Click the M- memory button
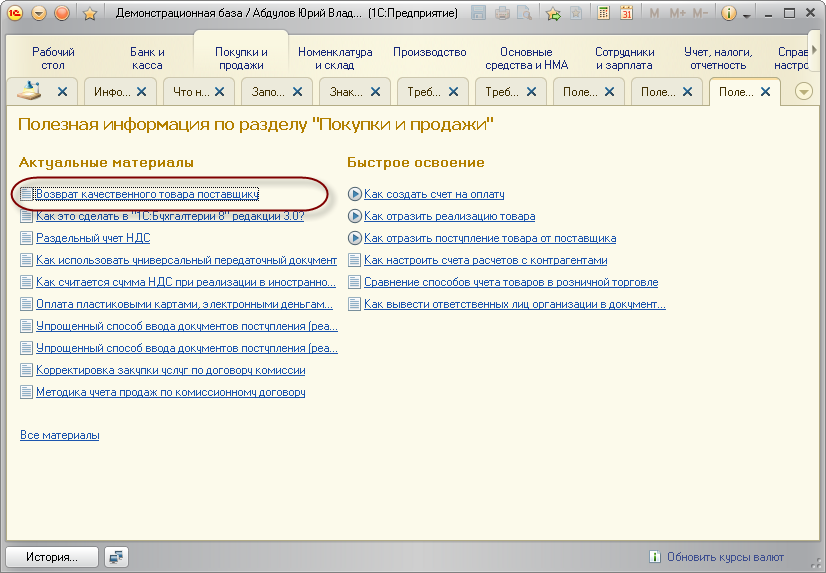 tap(700, 13)
